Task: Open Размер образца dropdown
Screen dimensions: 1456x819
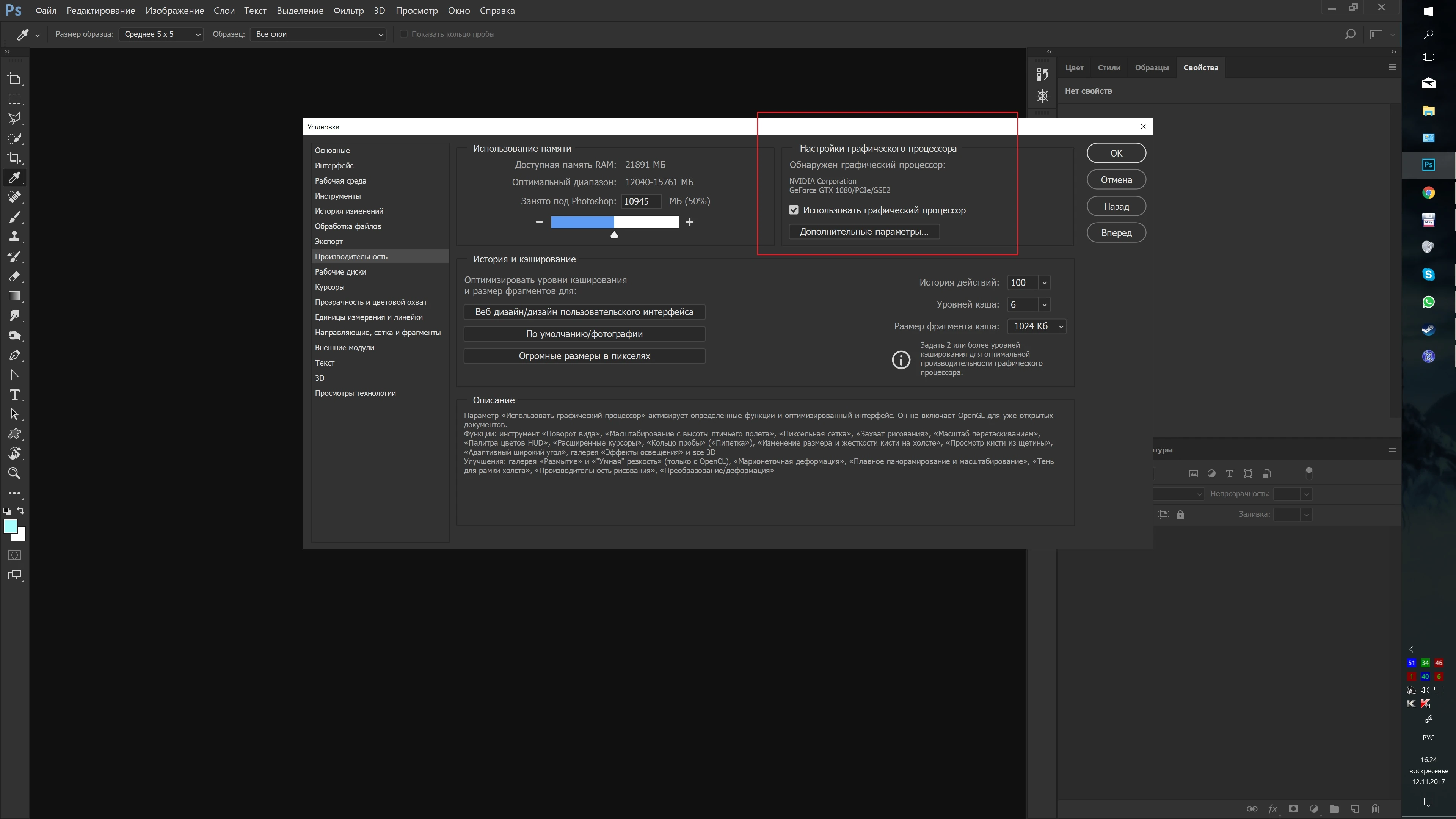Action: click(x=161, y=35)
